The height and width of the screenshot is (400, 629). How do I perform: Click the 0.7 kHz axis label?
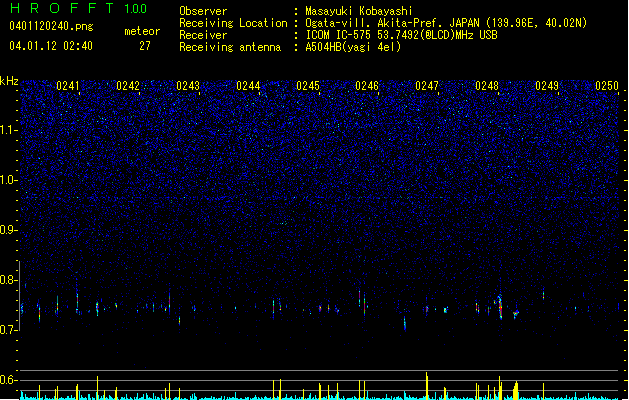coord(9,330)
